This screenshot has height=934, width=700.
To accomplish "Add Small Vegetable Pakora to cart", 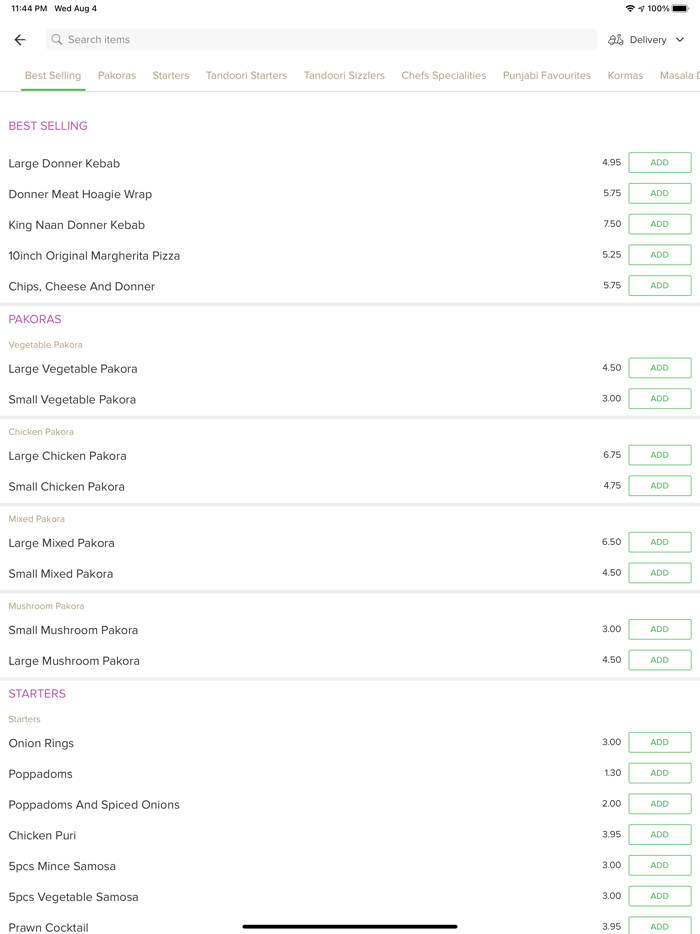I will coord(659,398).
